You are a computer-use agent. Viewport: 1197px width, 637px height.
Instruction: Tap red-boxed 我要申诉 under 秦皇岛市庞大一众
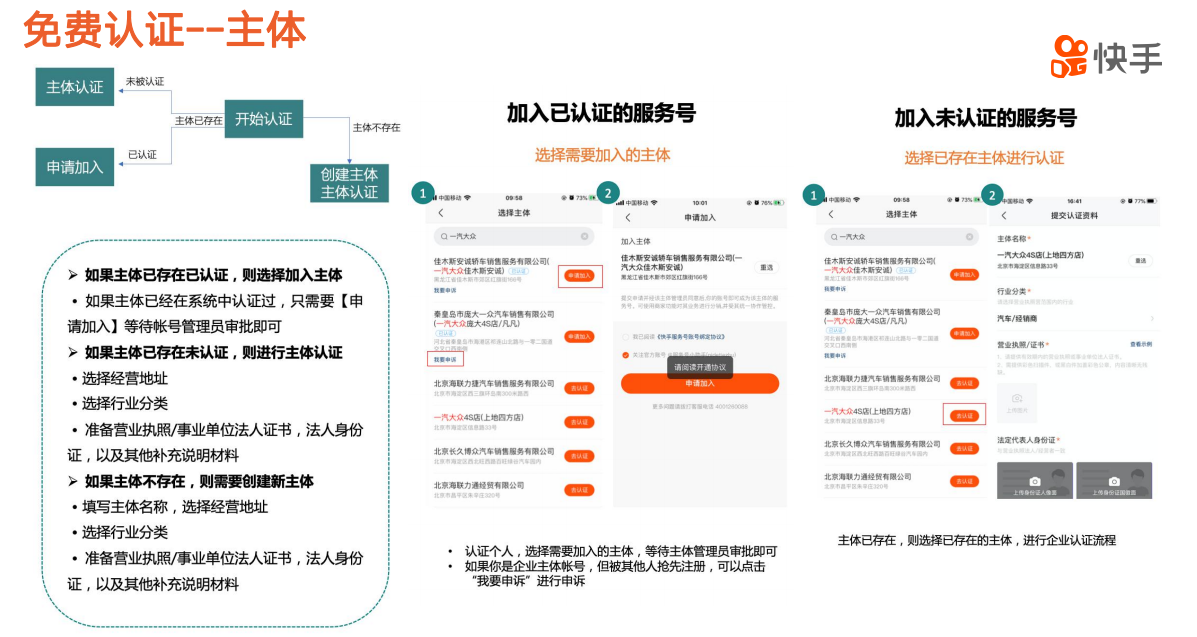click(x=445, y=359)
